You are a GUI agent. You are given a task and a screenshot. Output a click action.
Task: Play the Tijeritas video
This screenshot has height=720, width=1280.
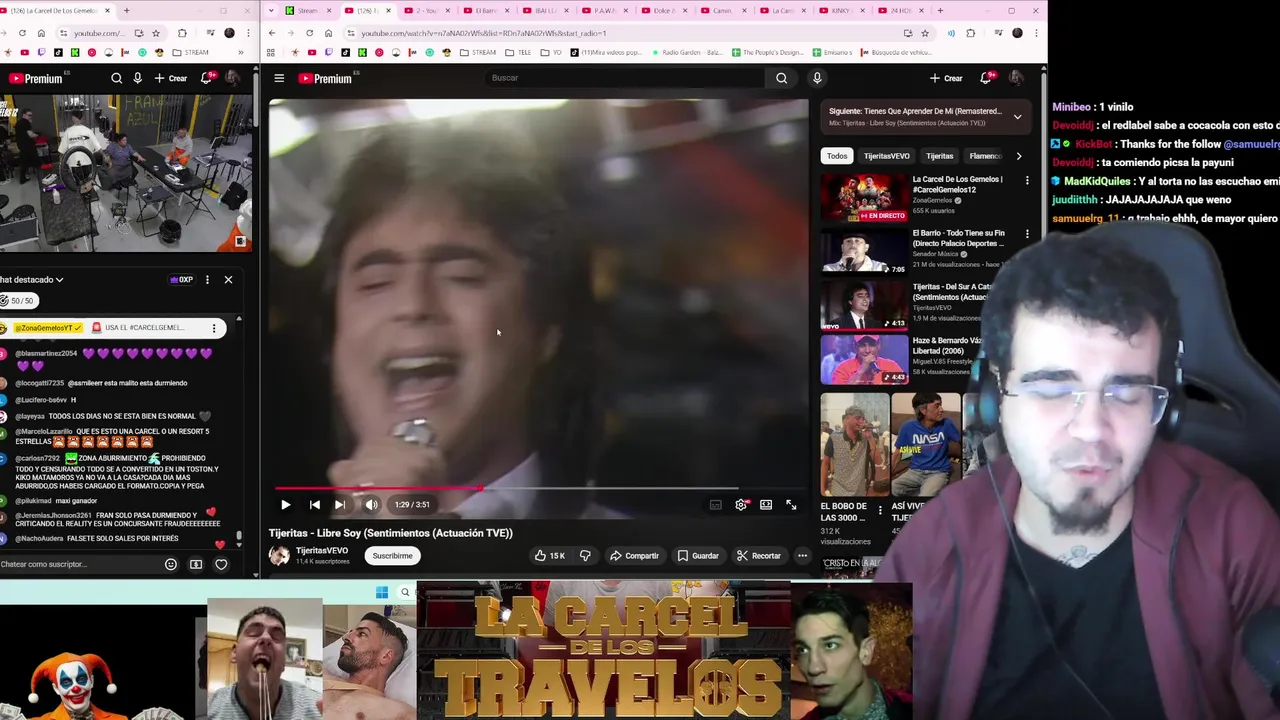point(286,505)
